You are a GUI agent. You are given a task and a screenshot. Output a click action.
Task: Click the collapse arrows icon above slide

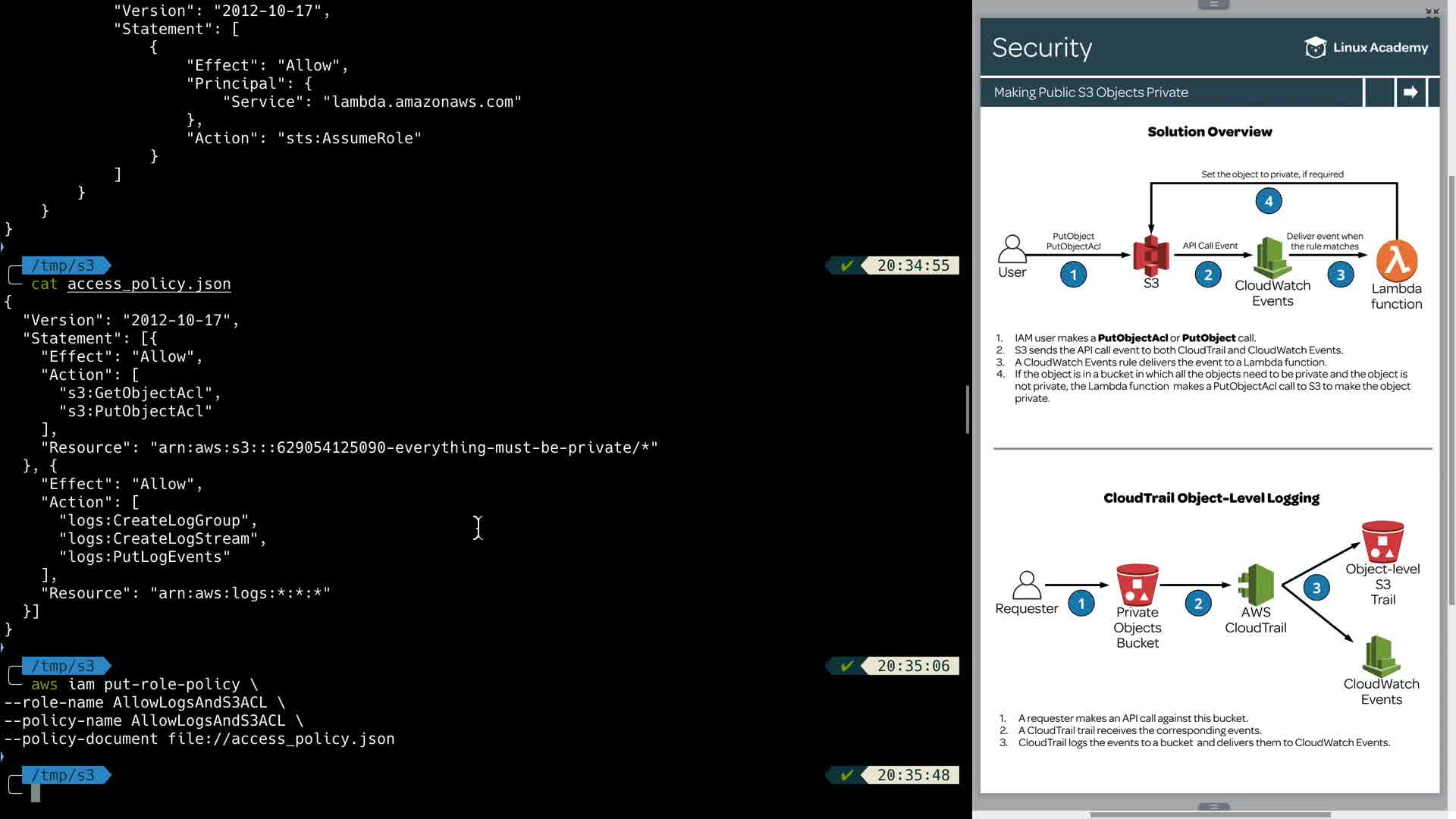[1432, 12]
